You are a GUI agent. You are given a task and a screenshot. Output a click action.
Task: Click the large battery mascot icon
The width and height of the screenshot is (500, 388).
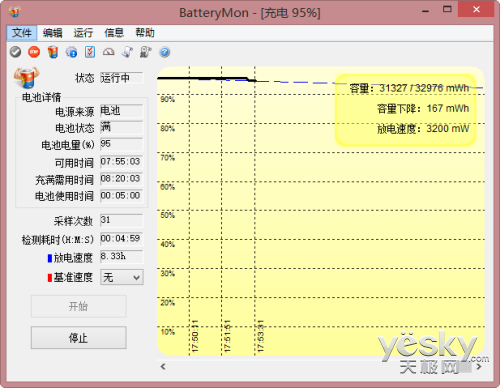click(27, 78)
